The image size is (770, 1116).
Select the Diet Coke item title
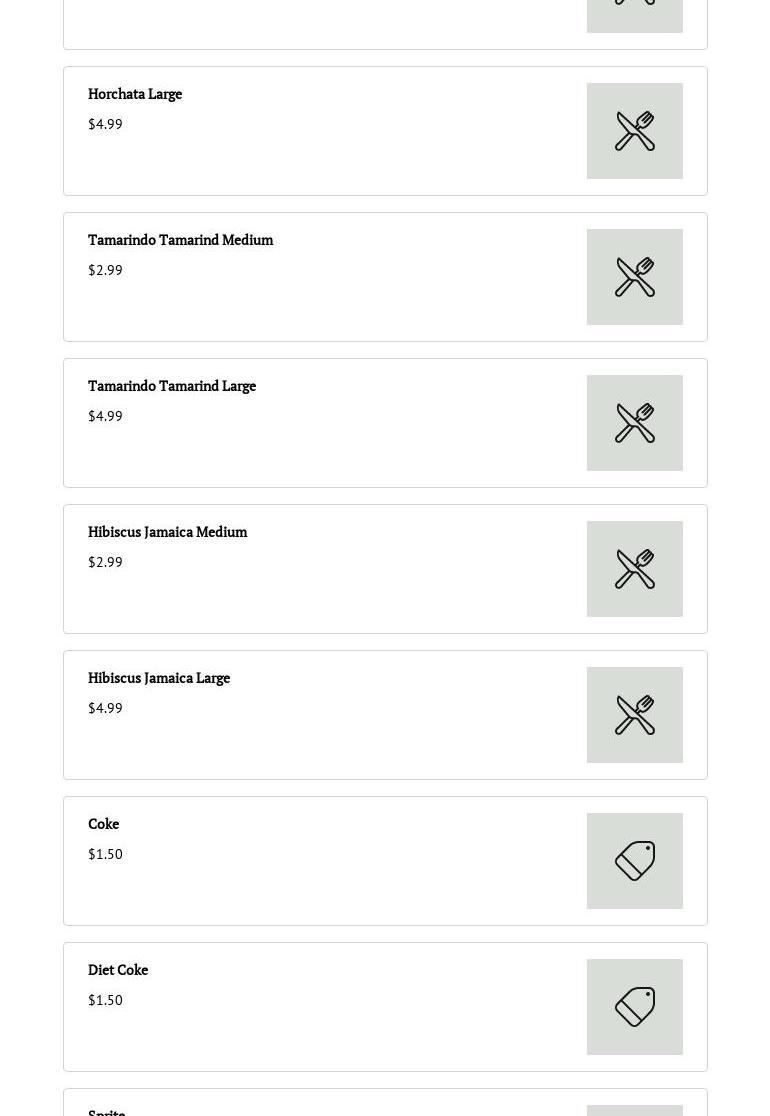(x=118, y=969)
